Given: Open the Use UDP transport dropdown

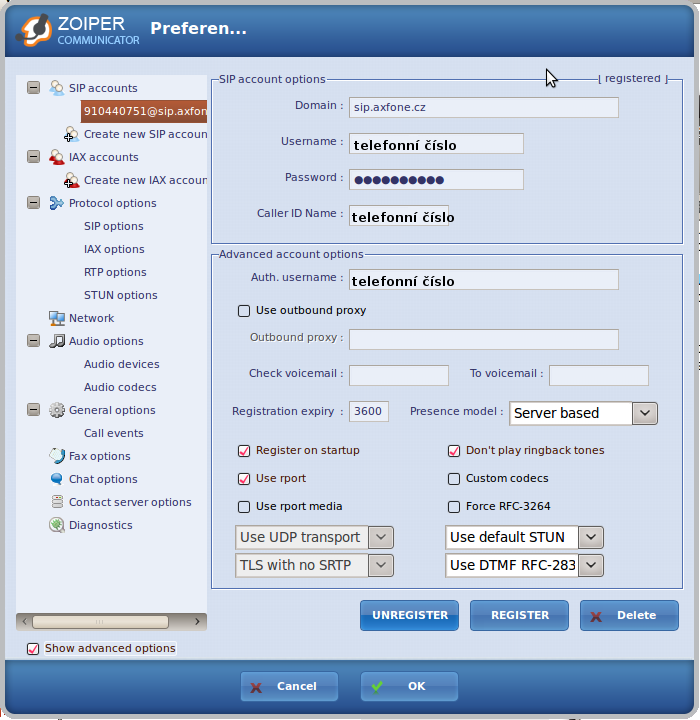Looking at the screenshot, I should pyautogui.click(x=381, y=537).
